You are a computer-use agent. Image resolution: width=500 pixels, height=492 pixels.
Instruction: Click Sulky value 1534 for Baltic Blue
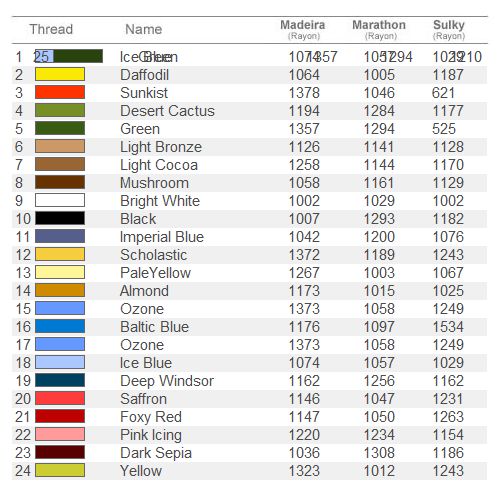click(x=448, y=327)
